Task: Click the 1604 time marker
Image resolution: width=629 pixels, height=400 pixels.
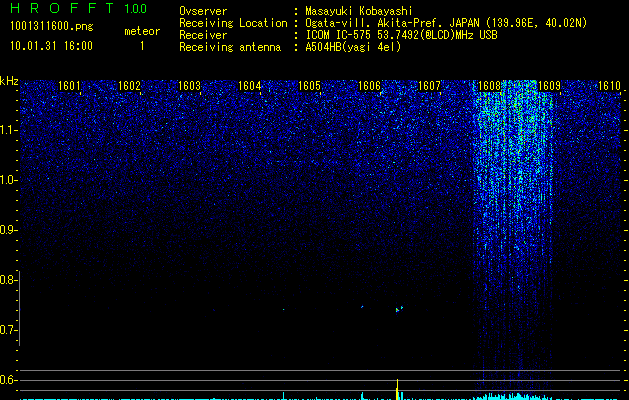Action: (x=249, y=86)
